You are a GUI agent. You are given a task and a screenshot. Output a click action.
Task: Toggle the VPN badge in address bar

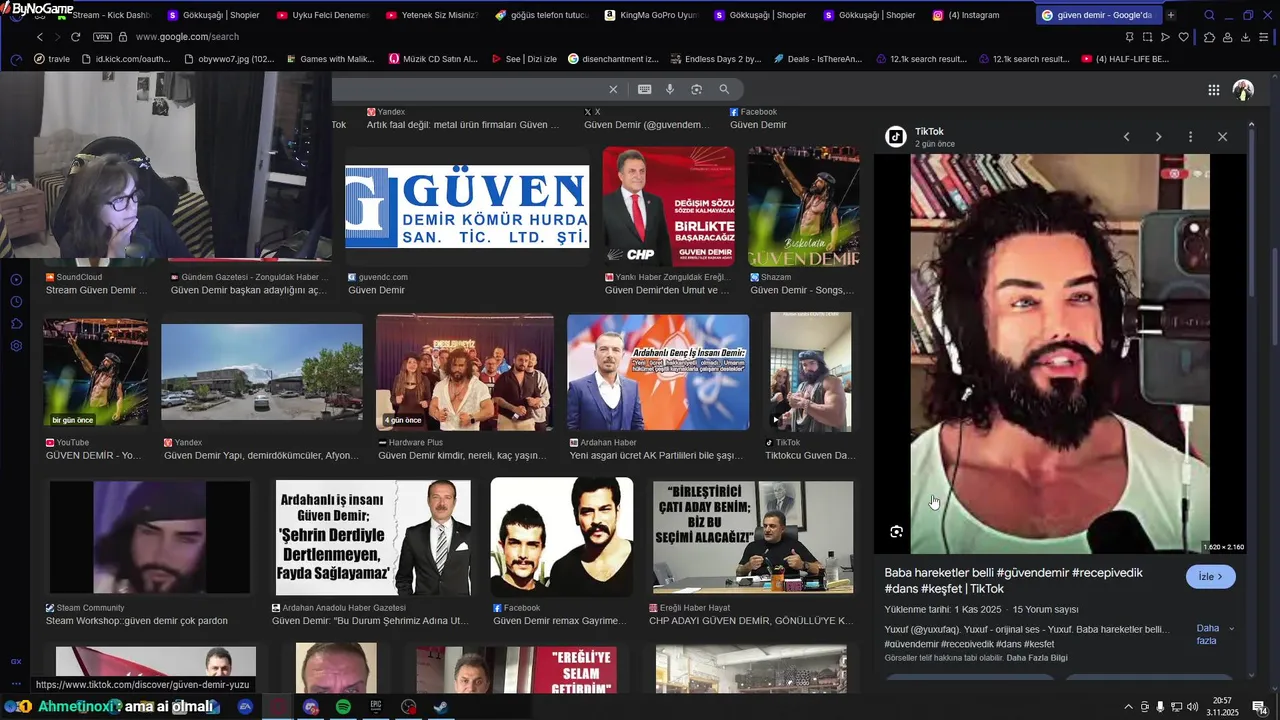click(x=102, y=37)
